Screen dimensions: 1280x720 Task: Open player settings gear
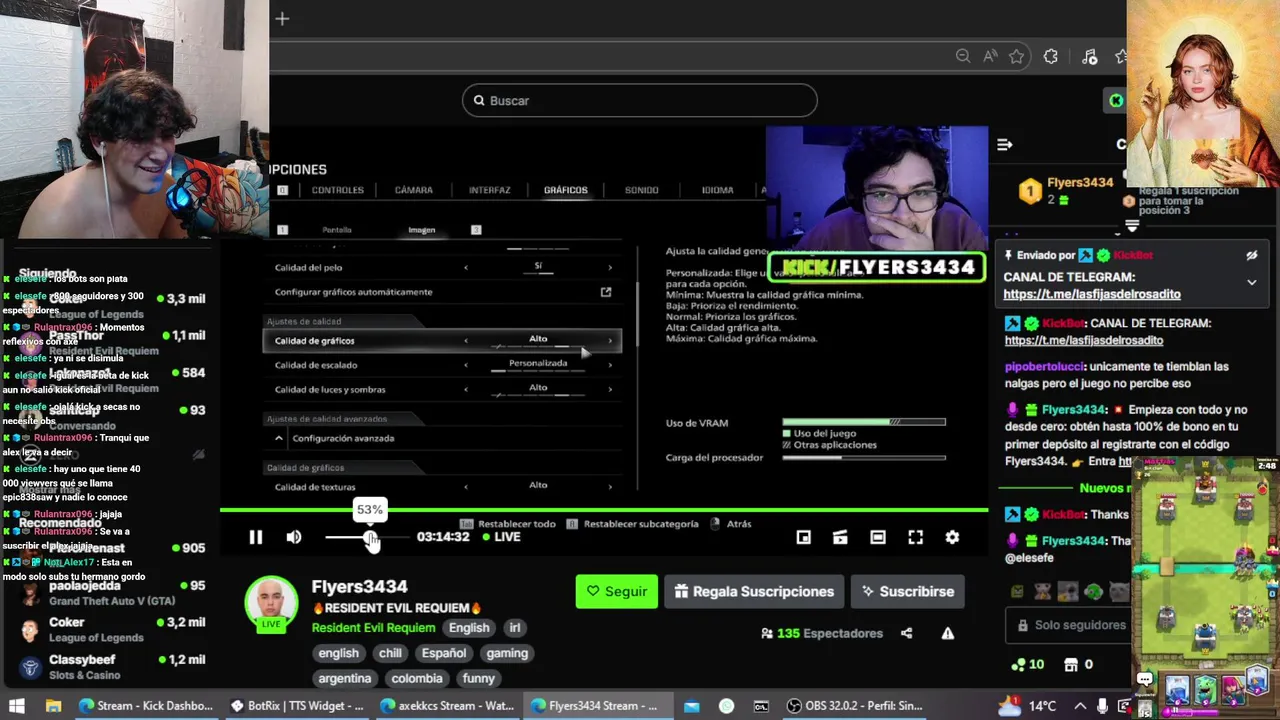pos(952,537)
